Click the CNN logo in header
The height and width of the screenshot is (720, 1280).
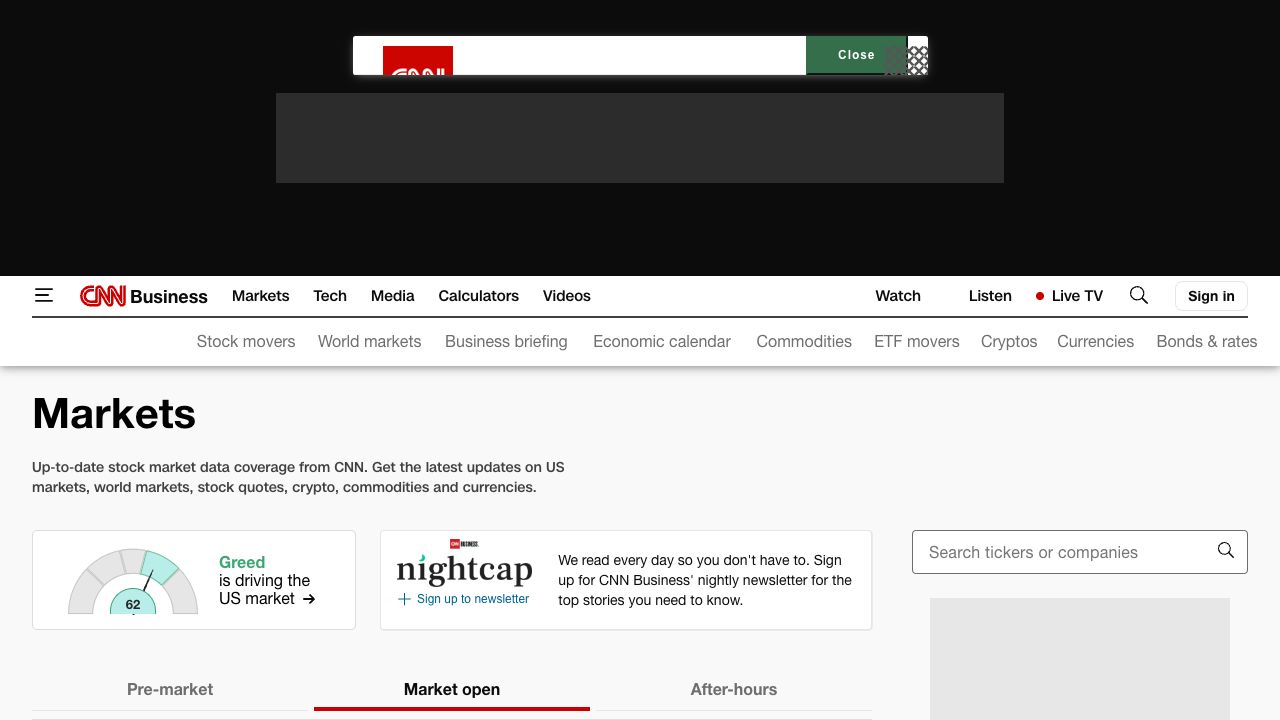pos(103,296)
